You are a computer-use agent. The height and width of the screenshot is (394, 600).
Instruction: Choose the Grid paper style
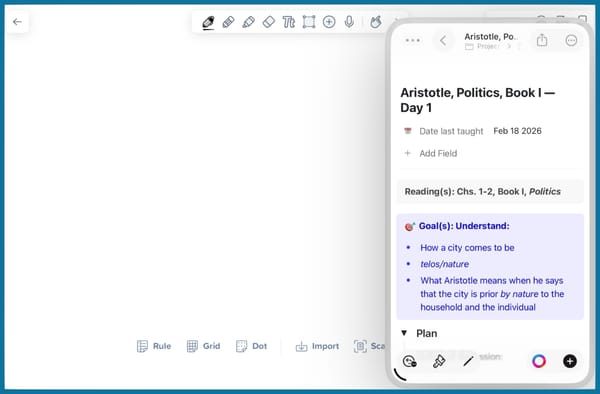pos(203,346)
